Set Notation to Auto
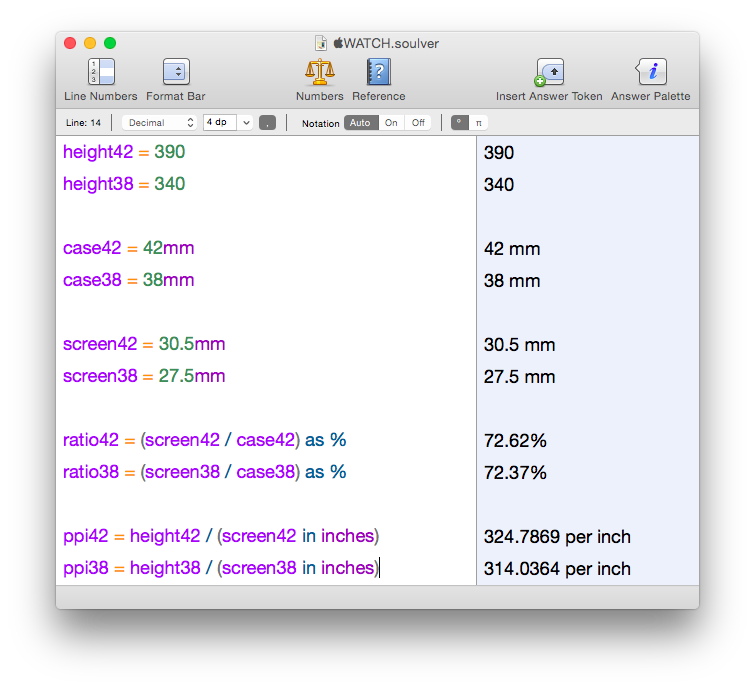The image size is (755, 689). click(361, 123)
